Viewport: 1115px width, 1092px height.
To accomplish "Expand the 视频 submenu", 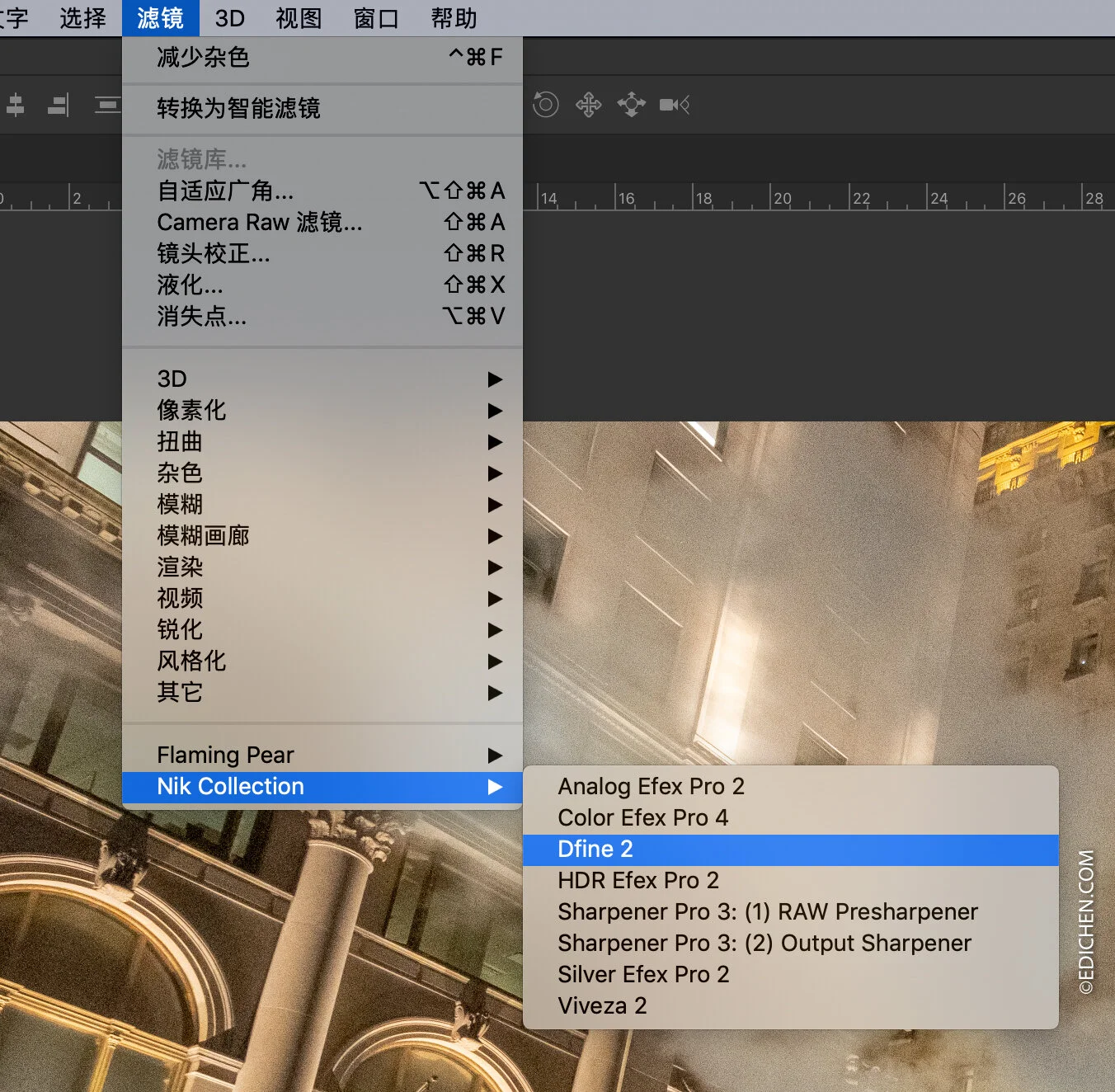I will click(x=322, y=598).
